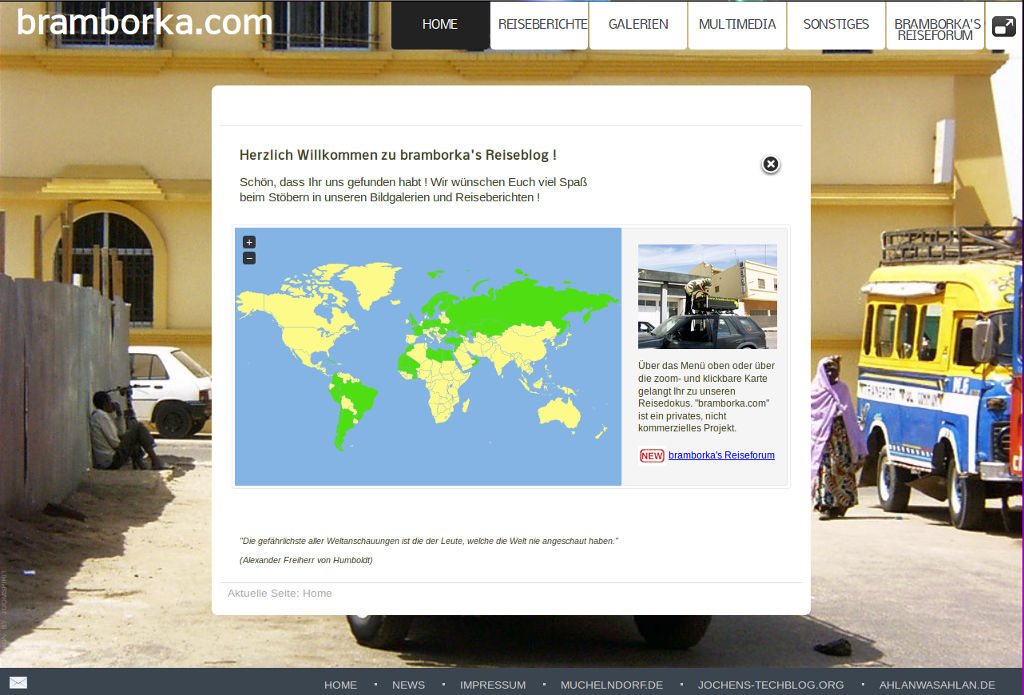Click the red NEW badge icon
The image size is (1024, 695).
(x=651, y=456)
